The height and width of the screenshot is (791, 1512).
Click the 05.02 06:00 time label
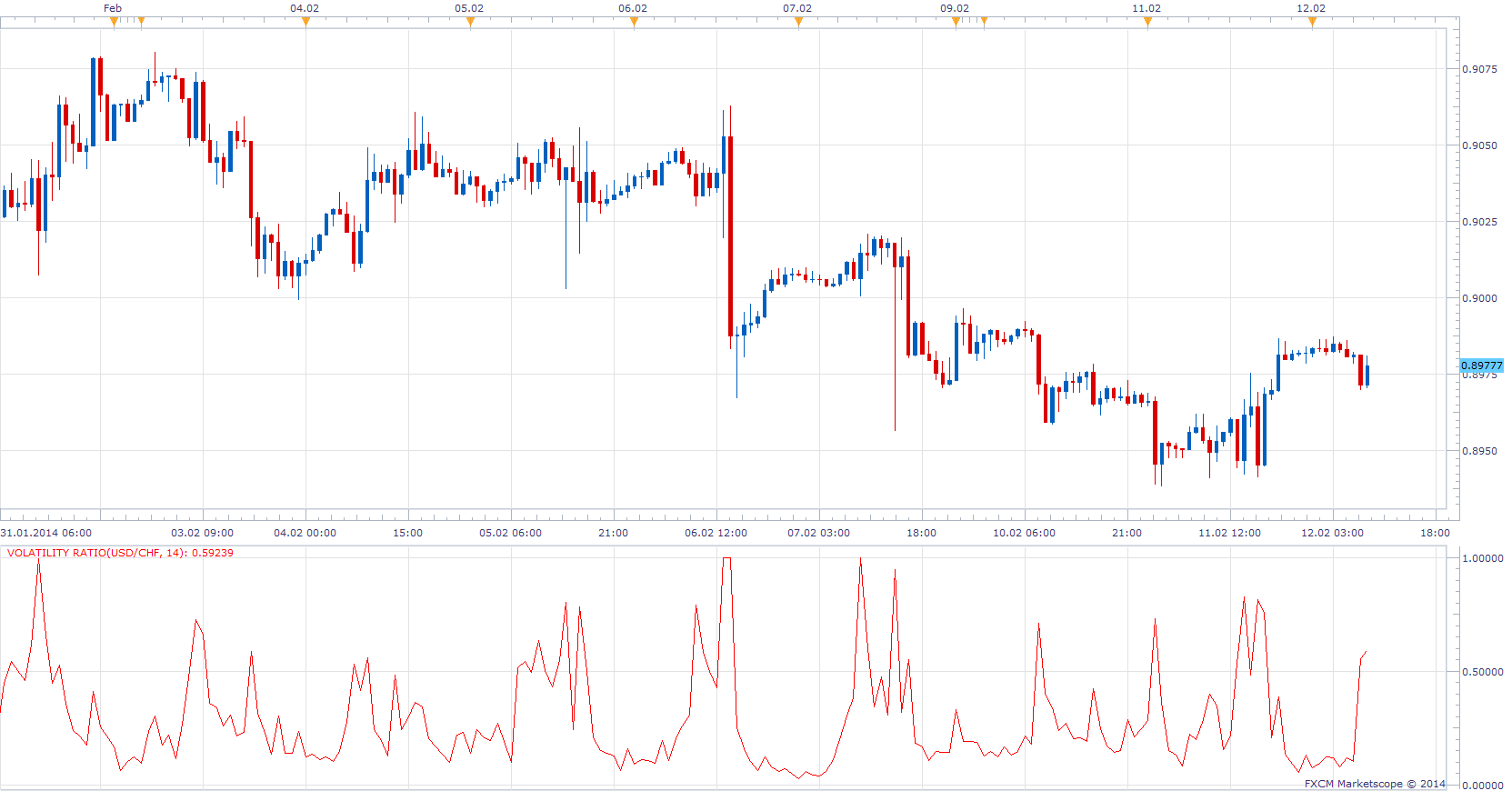click(511, 533)
